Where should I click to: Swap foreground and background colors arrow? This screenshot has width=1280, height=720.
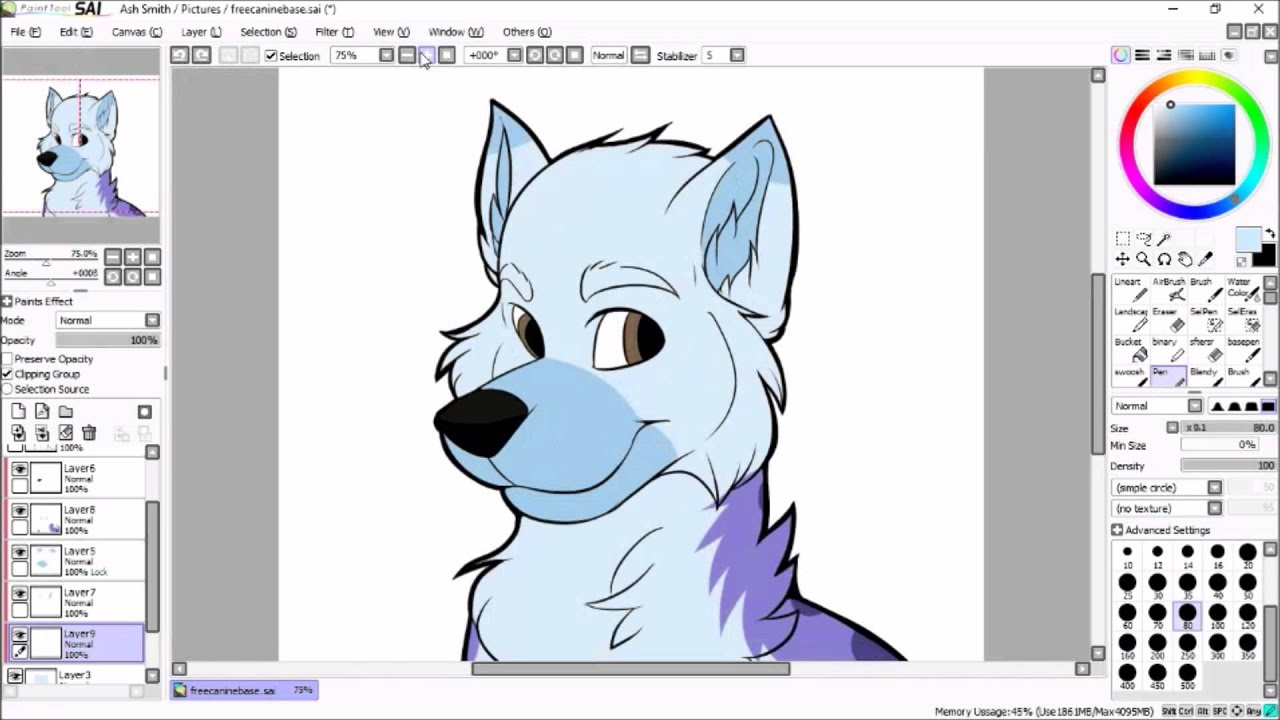[x=1270, y=234]
